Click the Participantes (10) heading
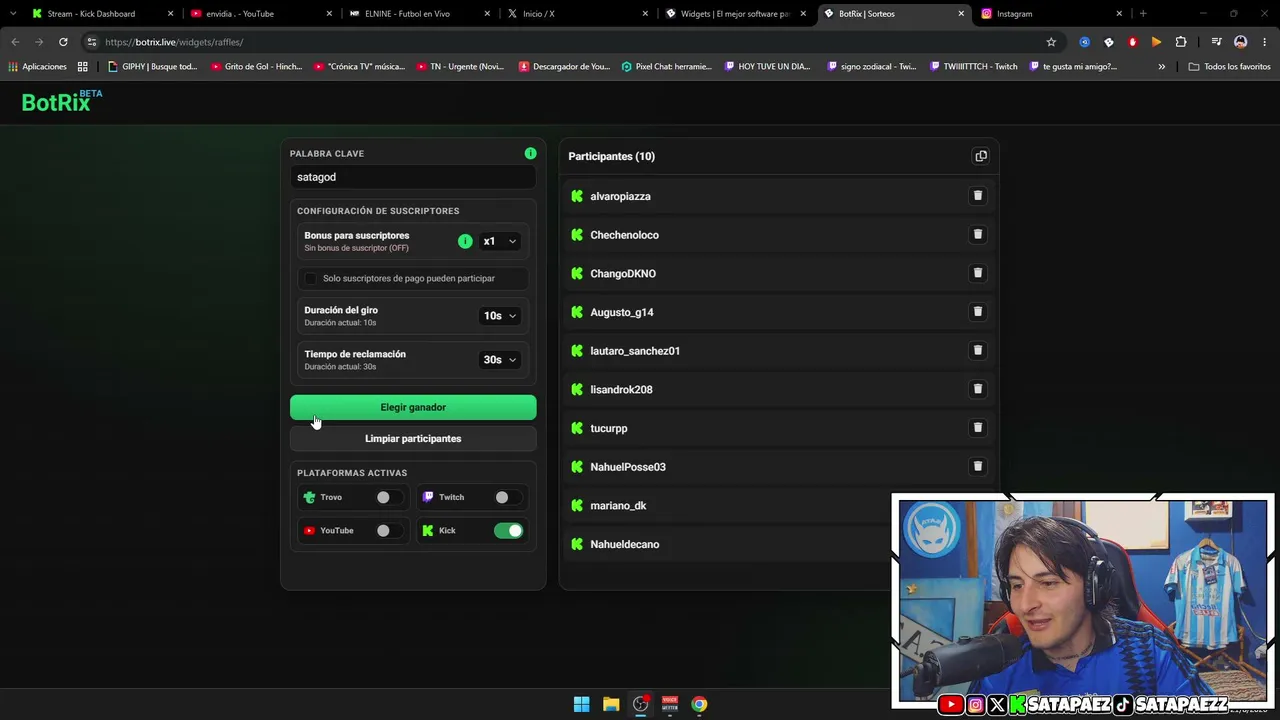Image resolution: width=1280 pixels, height=720 pixels. click(612, 156)
